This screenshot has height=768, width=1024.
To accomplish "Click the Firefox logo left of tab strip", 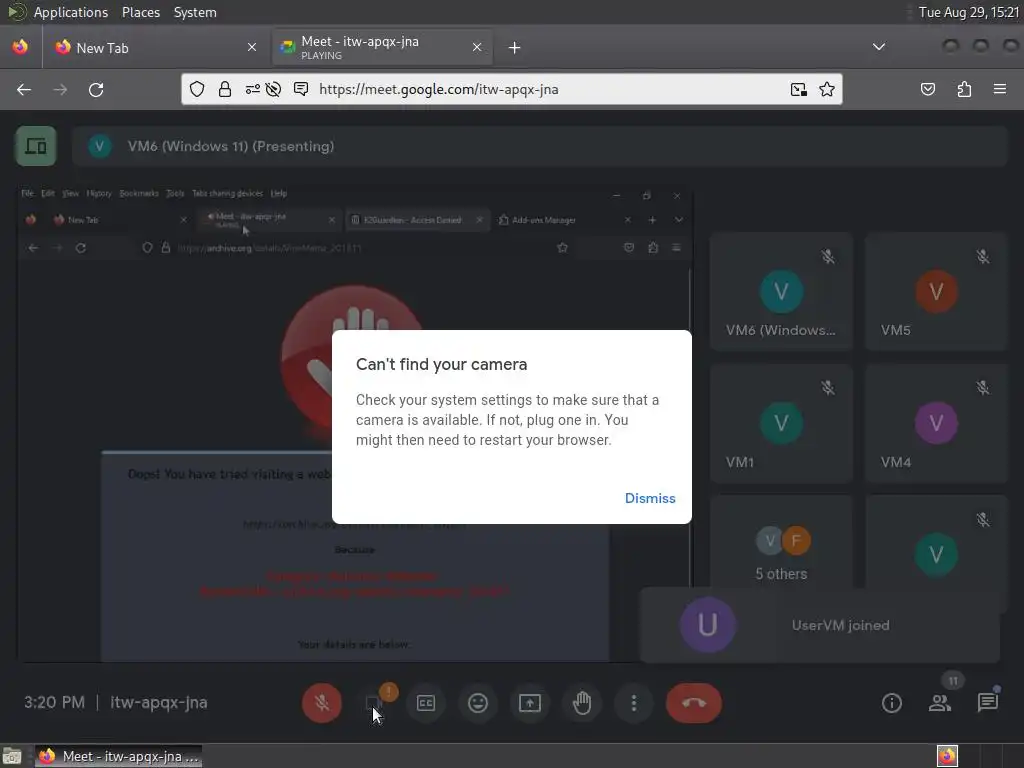I will [20, 47].
